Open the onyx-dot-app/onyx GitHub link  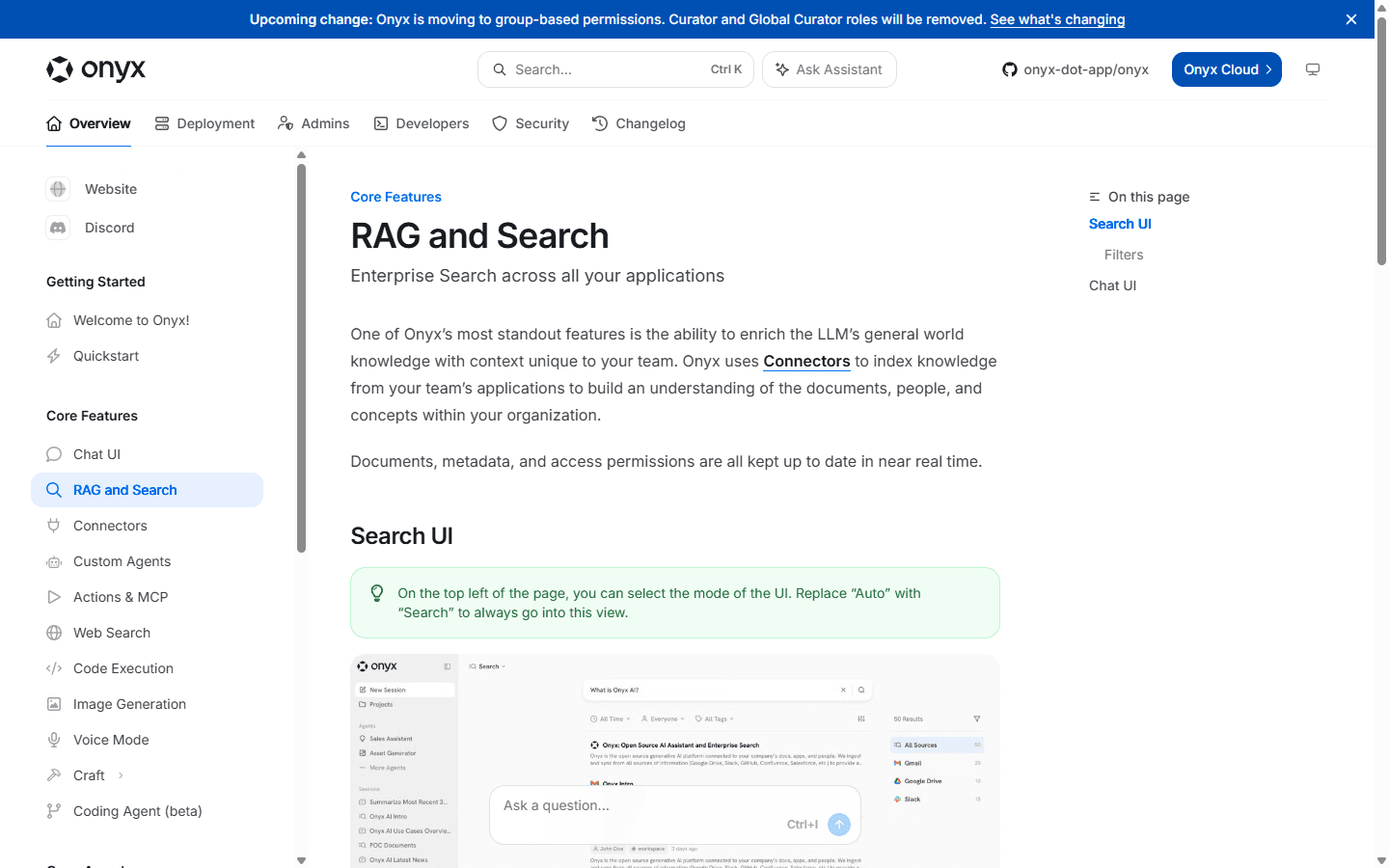1076,69
